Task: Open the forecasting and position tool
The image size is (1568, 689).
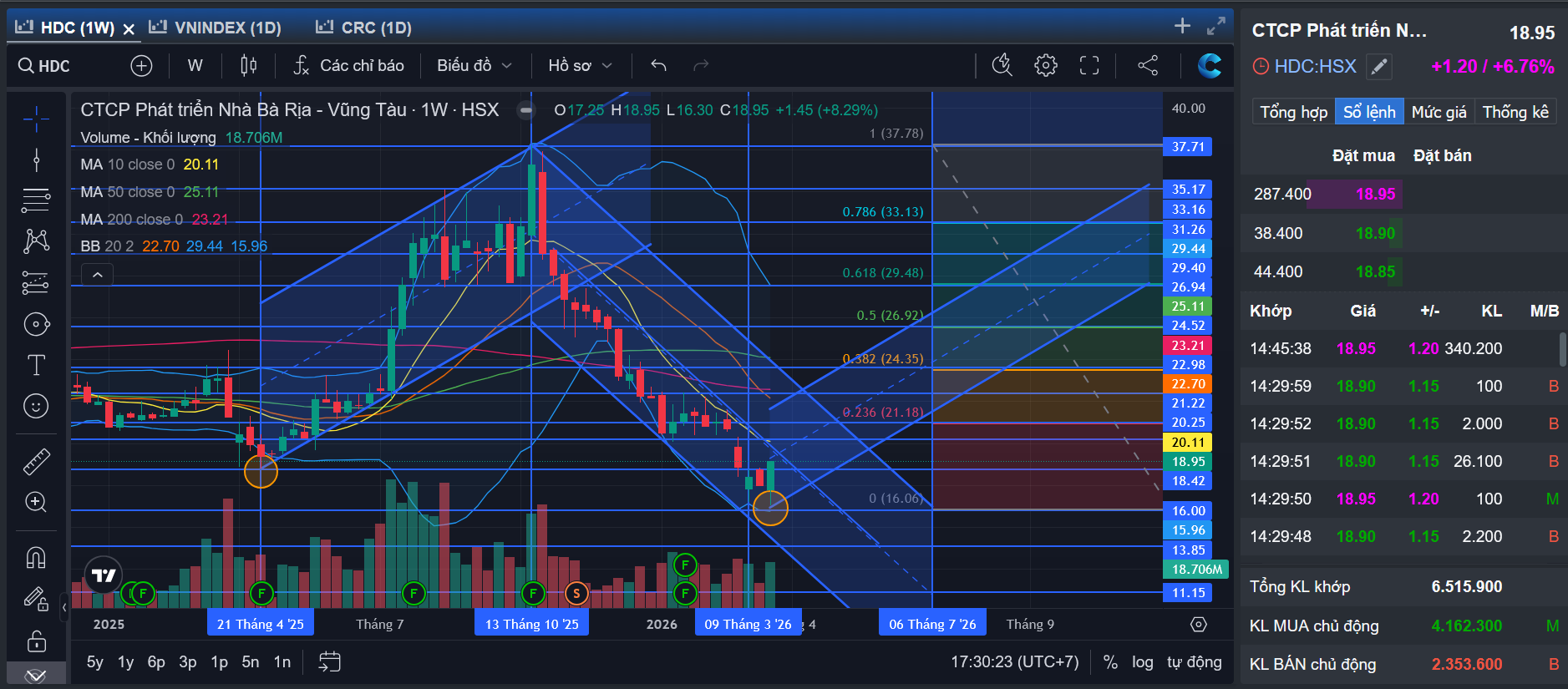Action: (x=36, y=283)
